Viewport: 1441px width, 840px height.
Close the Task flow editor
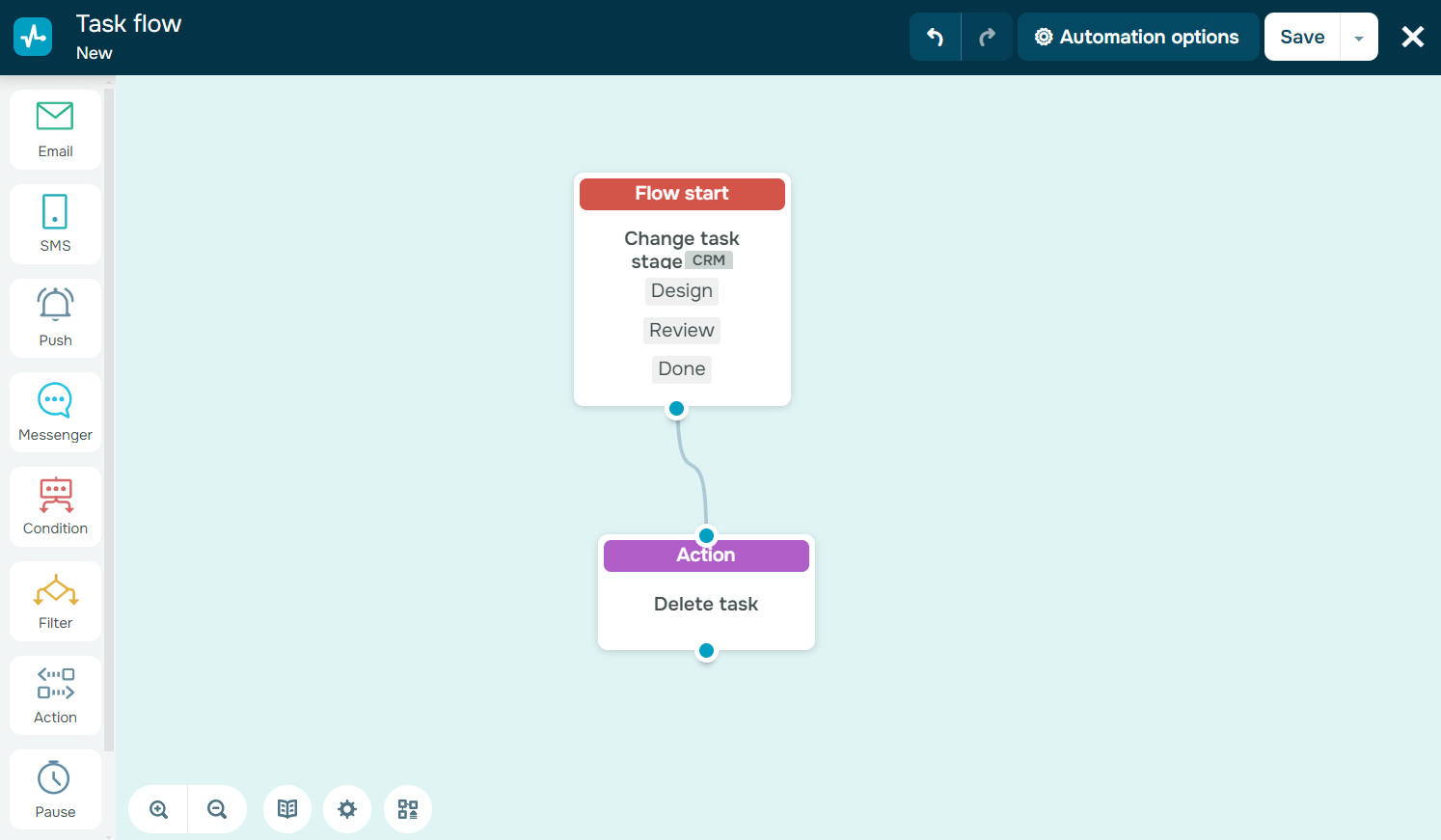coord(1413,37)
